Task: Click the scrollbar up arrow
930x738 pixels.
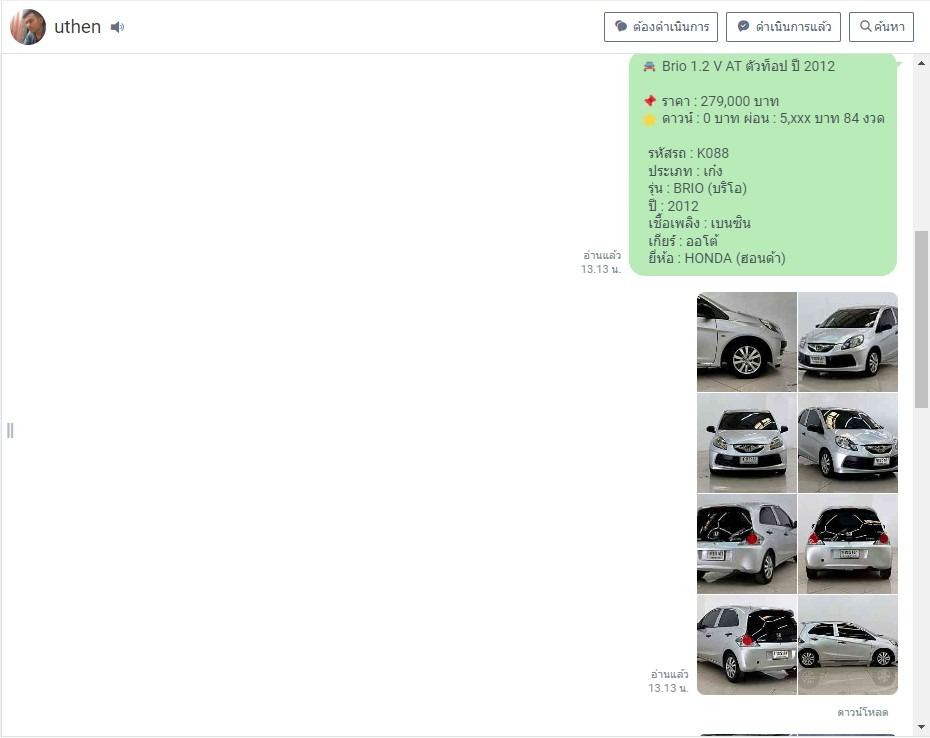Action: (921, 62)
